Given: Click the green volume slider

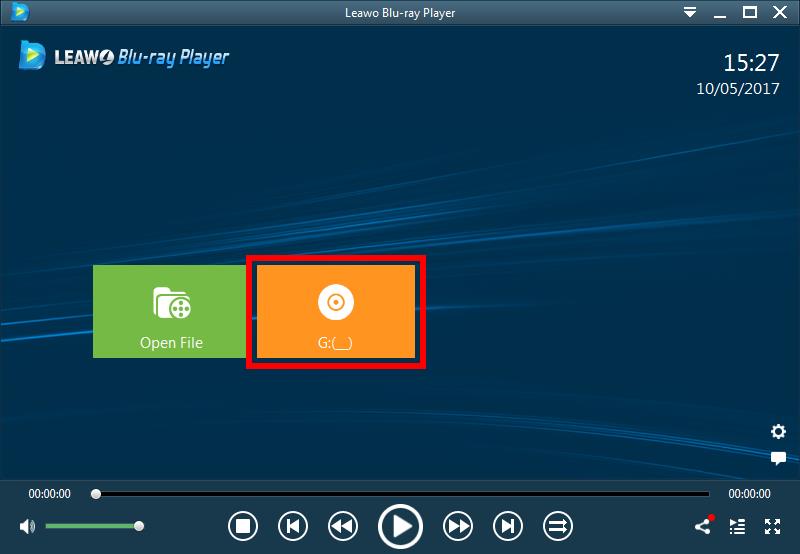Looking at the screenshot, I should click(x=94, y=526).
